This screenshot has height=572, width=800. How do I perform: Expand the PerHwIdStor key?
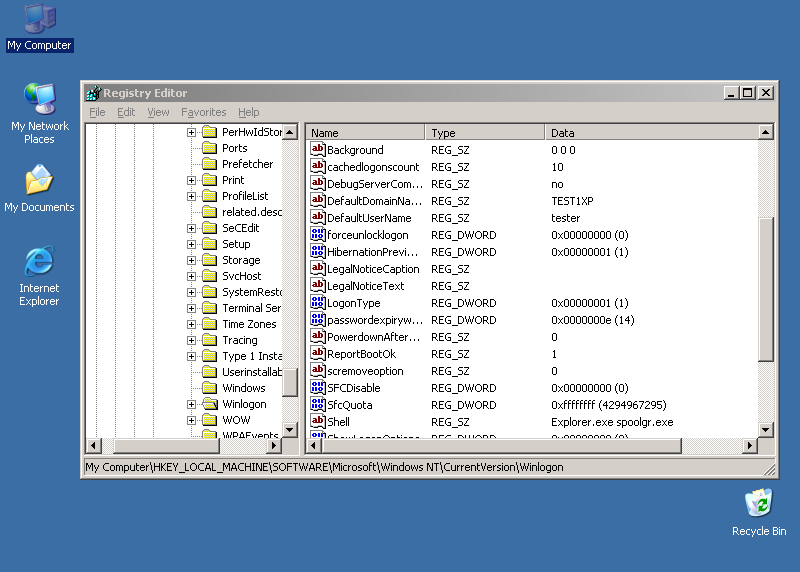pos(191,132)
